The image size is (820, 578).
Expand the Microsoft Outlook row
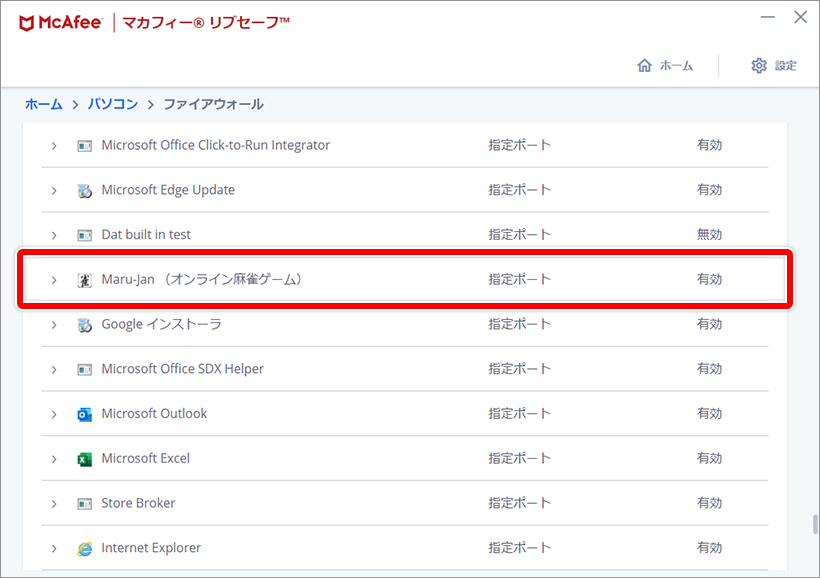point(54,414)
